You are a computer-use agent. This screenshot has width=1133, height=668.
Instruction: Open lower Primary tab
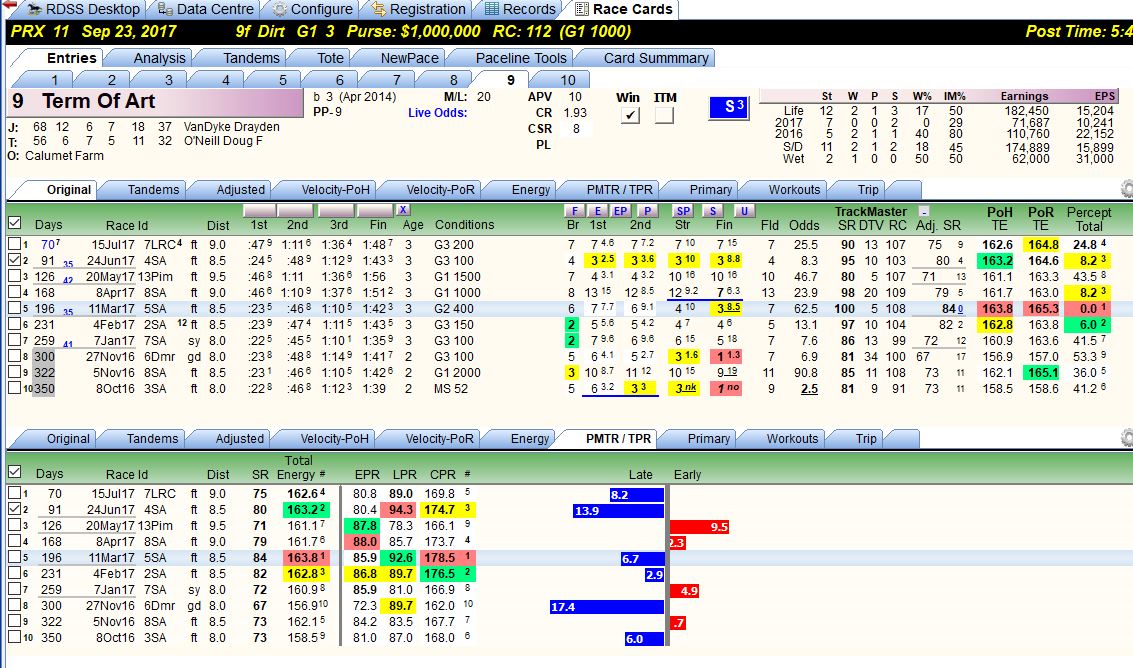point(708,438)
